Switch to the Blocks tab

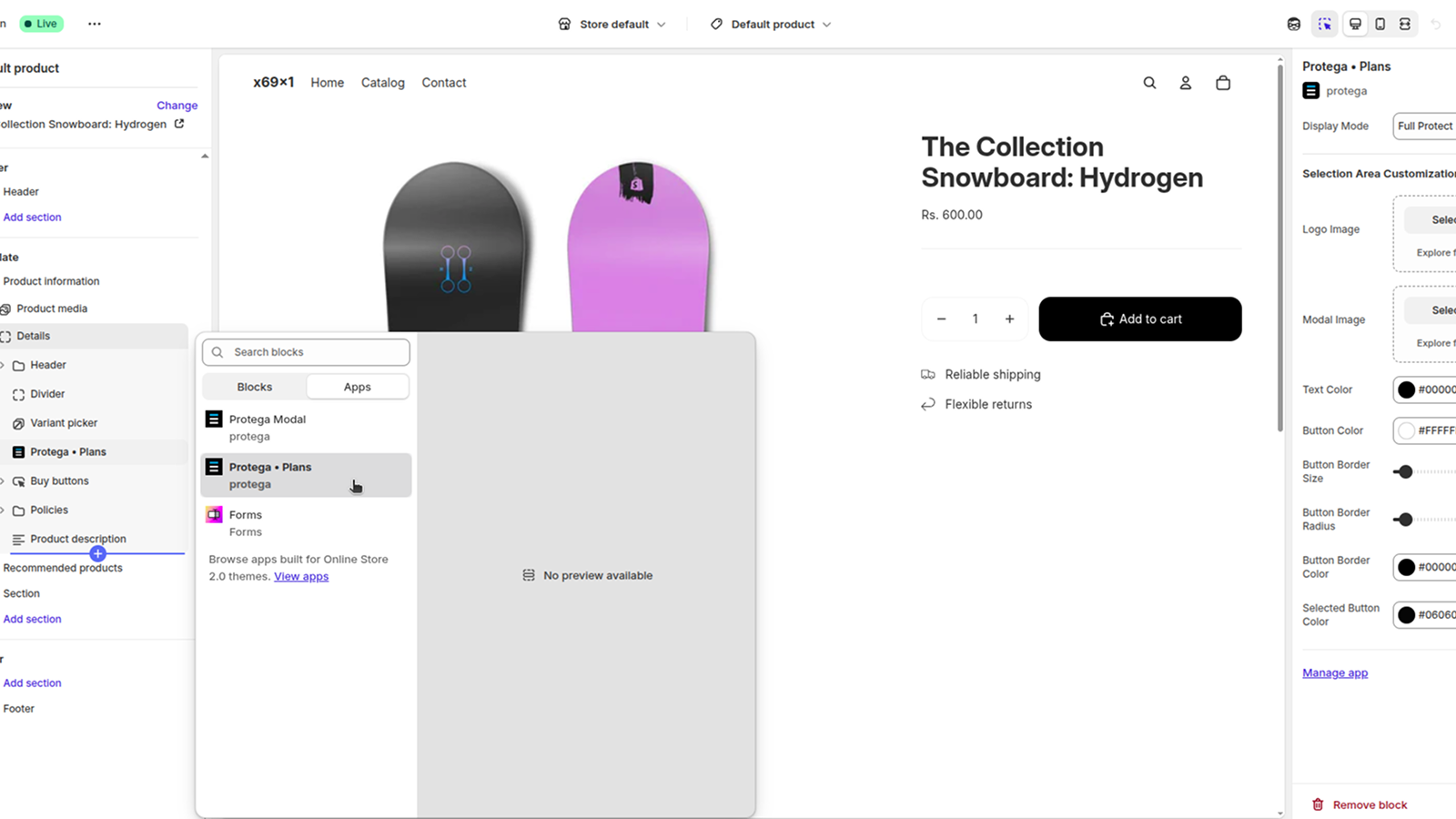(255, 387)
